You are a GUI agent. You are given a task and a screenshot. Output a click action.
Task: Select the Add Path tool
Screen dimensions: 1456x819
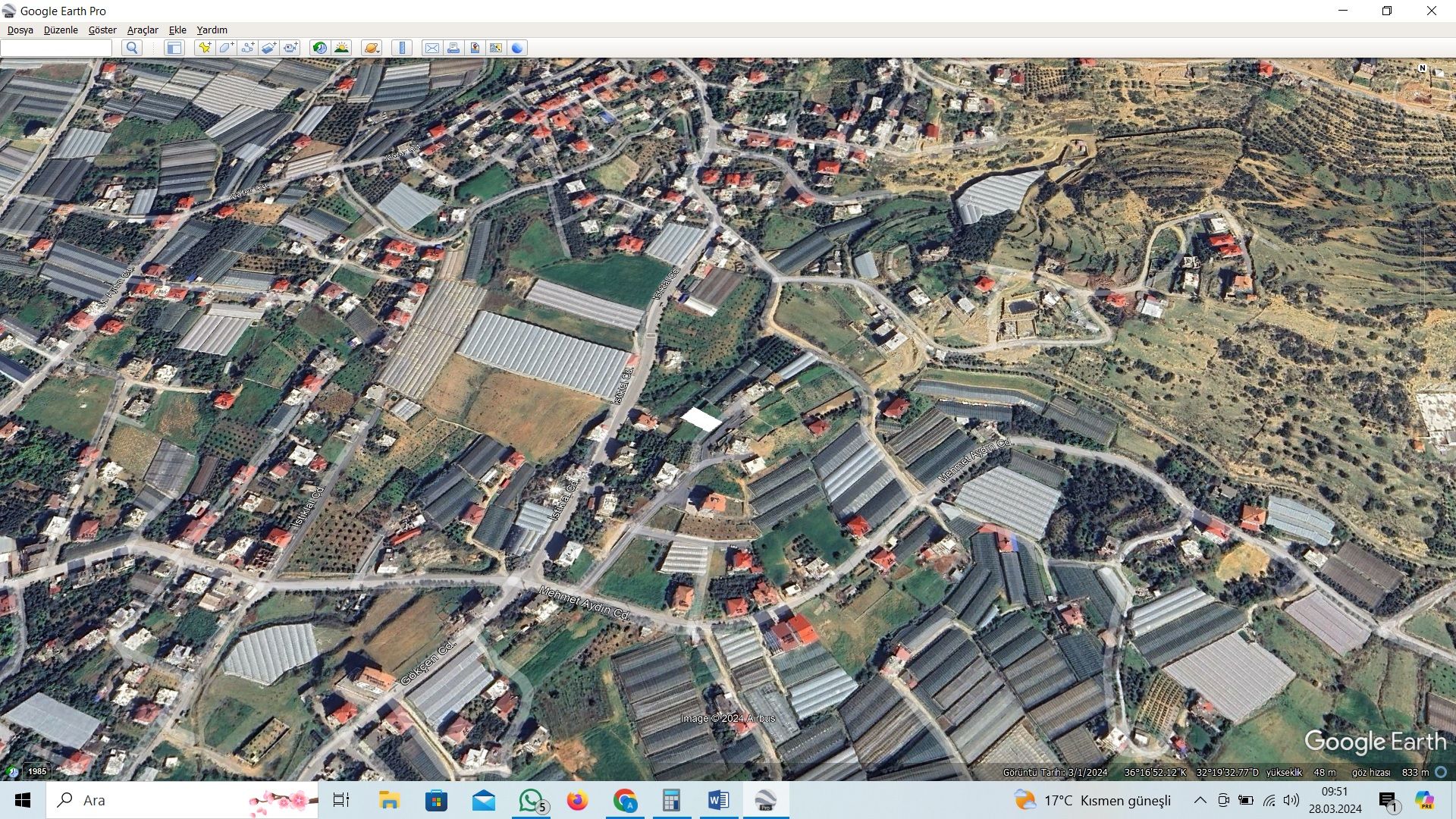(x=247, y=48)
